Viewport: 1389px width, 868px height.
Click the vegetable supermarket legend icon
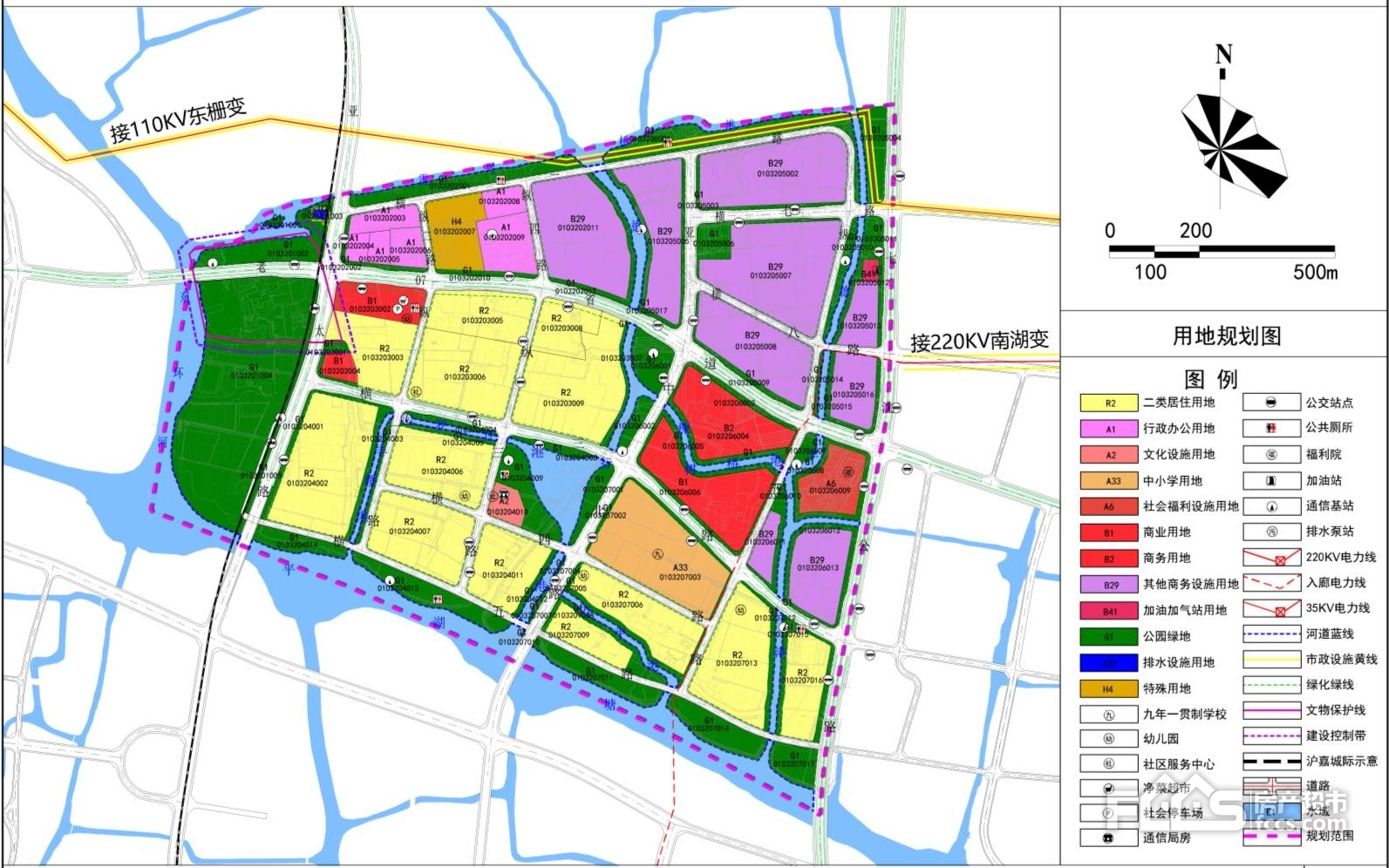1109,788
